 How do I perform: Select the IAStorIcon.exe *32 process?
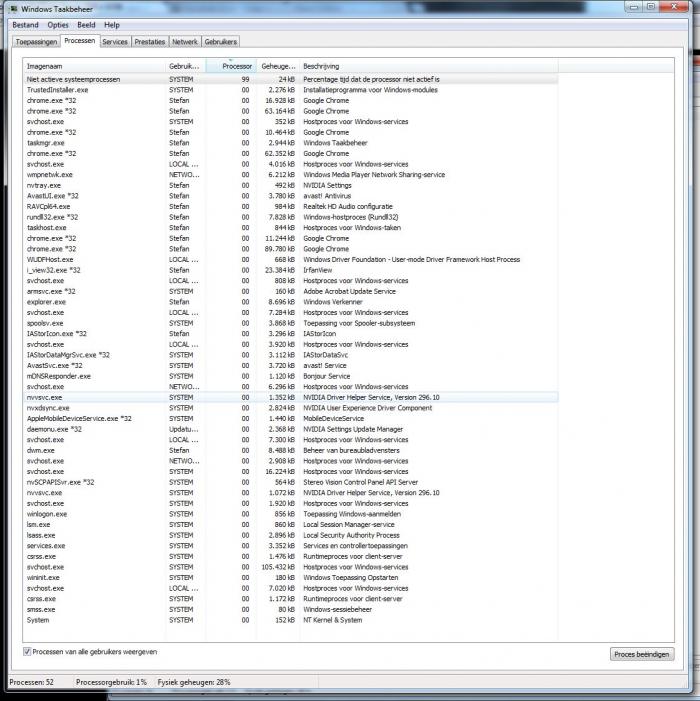(x=291, y=334)
